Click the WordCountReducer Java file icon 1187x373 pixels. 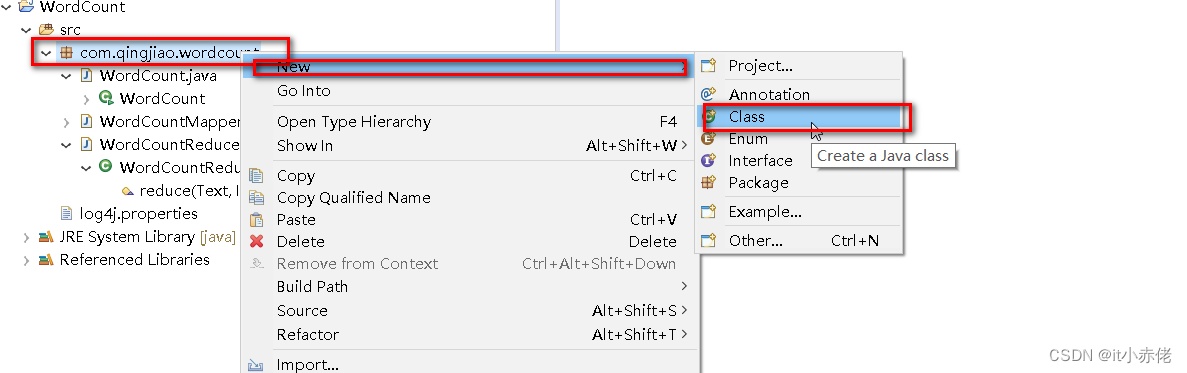click(x=86, y=145)
